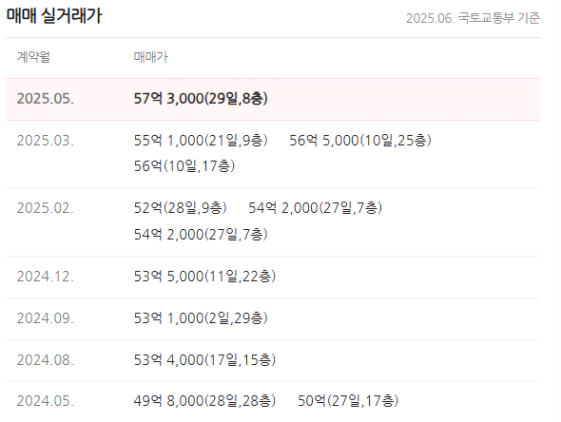Viewport: 561px width, 422px height.
Task: Click the 계약월 column header
Action: pyautogui.click(x=33, y=57)
